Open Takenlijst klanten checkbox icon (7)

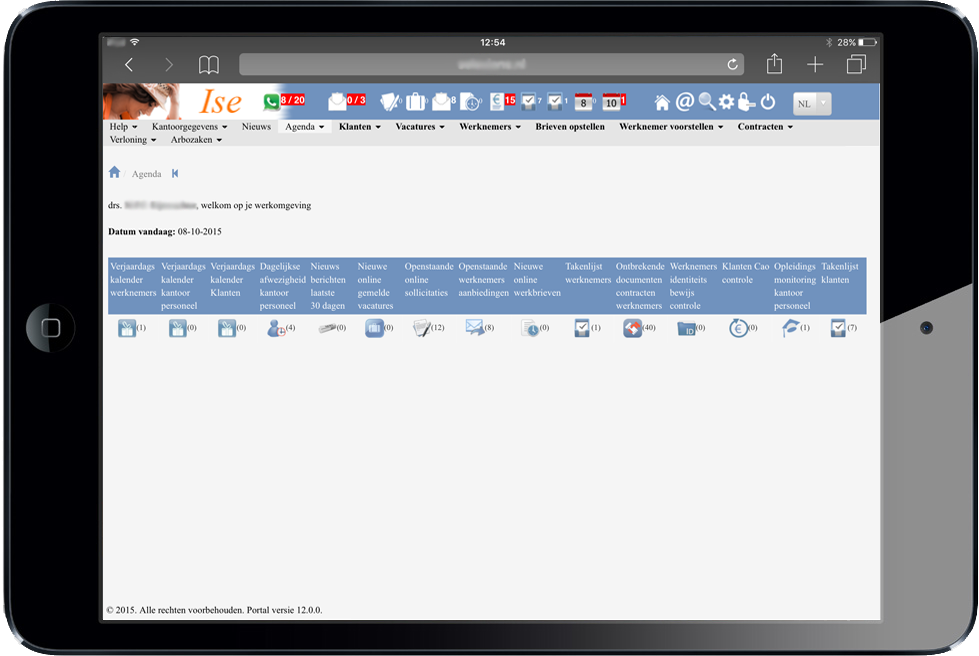[838, 328]
